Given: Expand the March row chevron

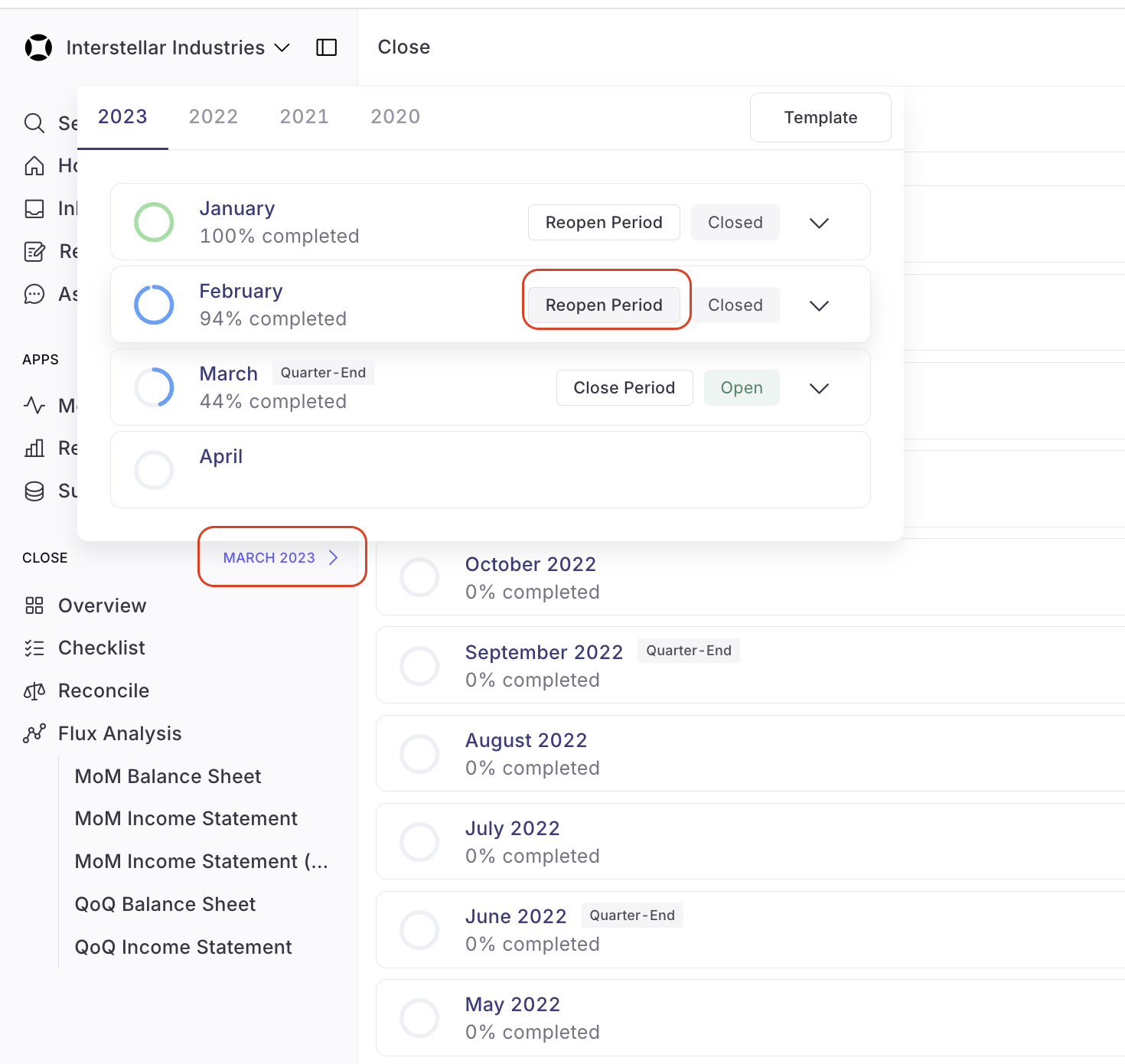Looking at the screenshot, I should [x=819, y=388].
